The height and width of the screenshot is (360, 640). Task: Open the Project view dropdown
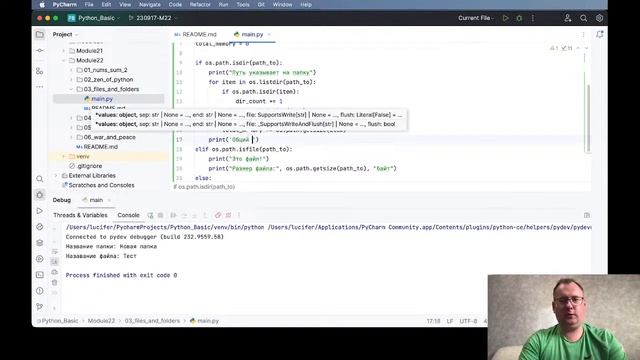coord(65,35)
